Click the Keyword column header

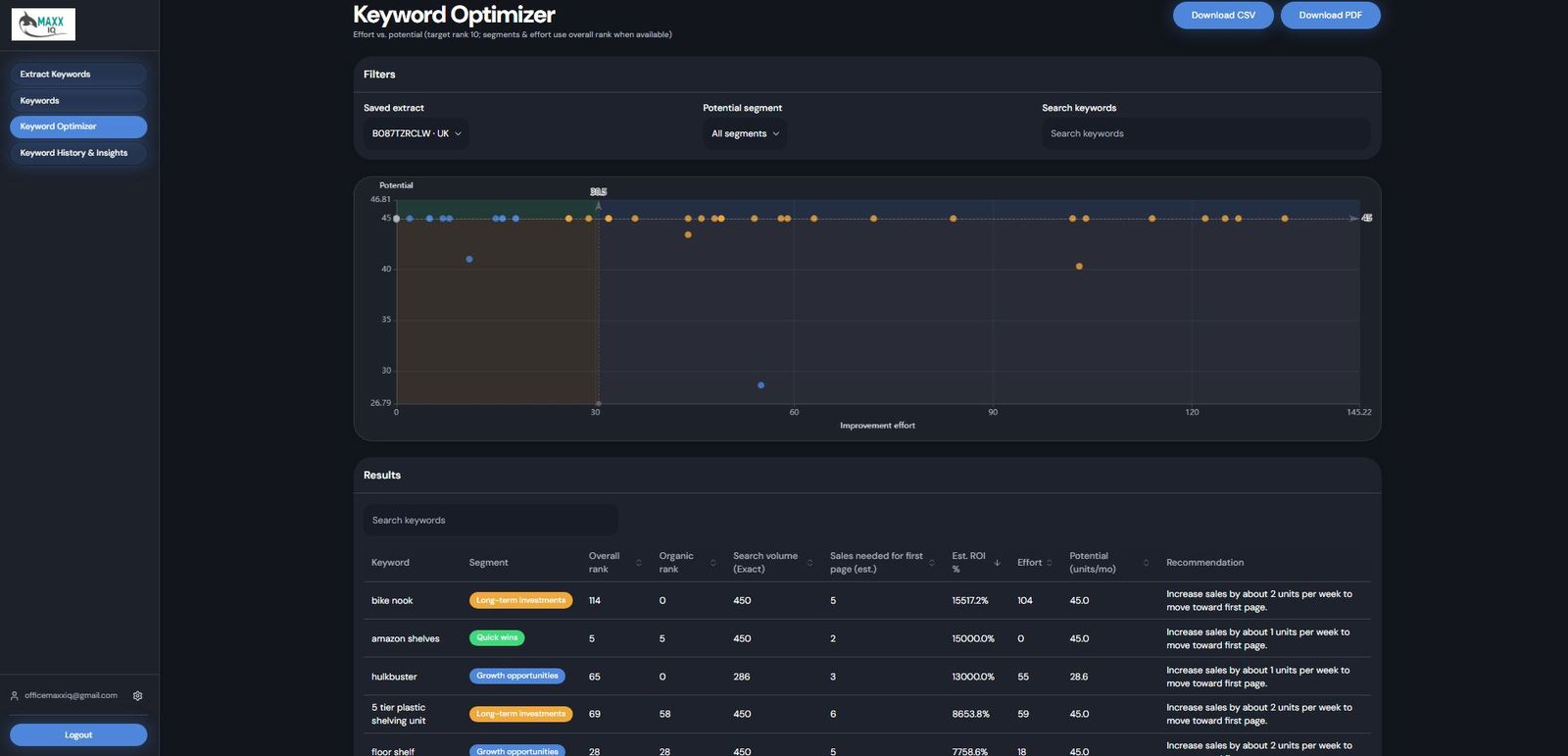click(x=390, y=563)
